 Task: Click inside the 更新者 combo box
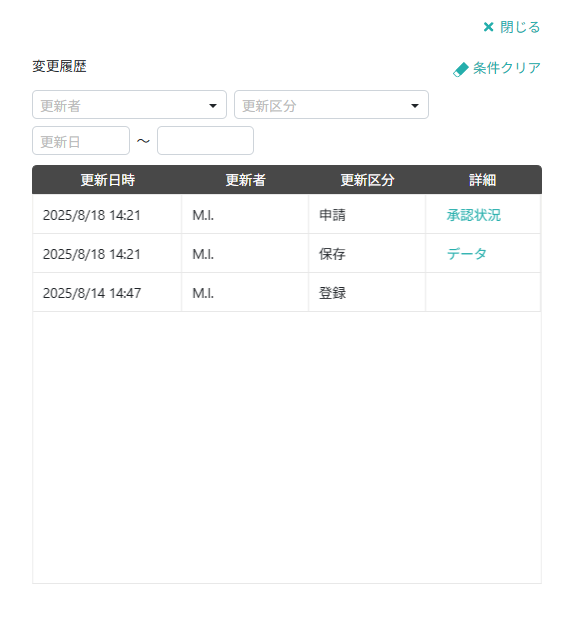pyautogui.click(x=130, y=105)
